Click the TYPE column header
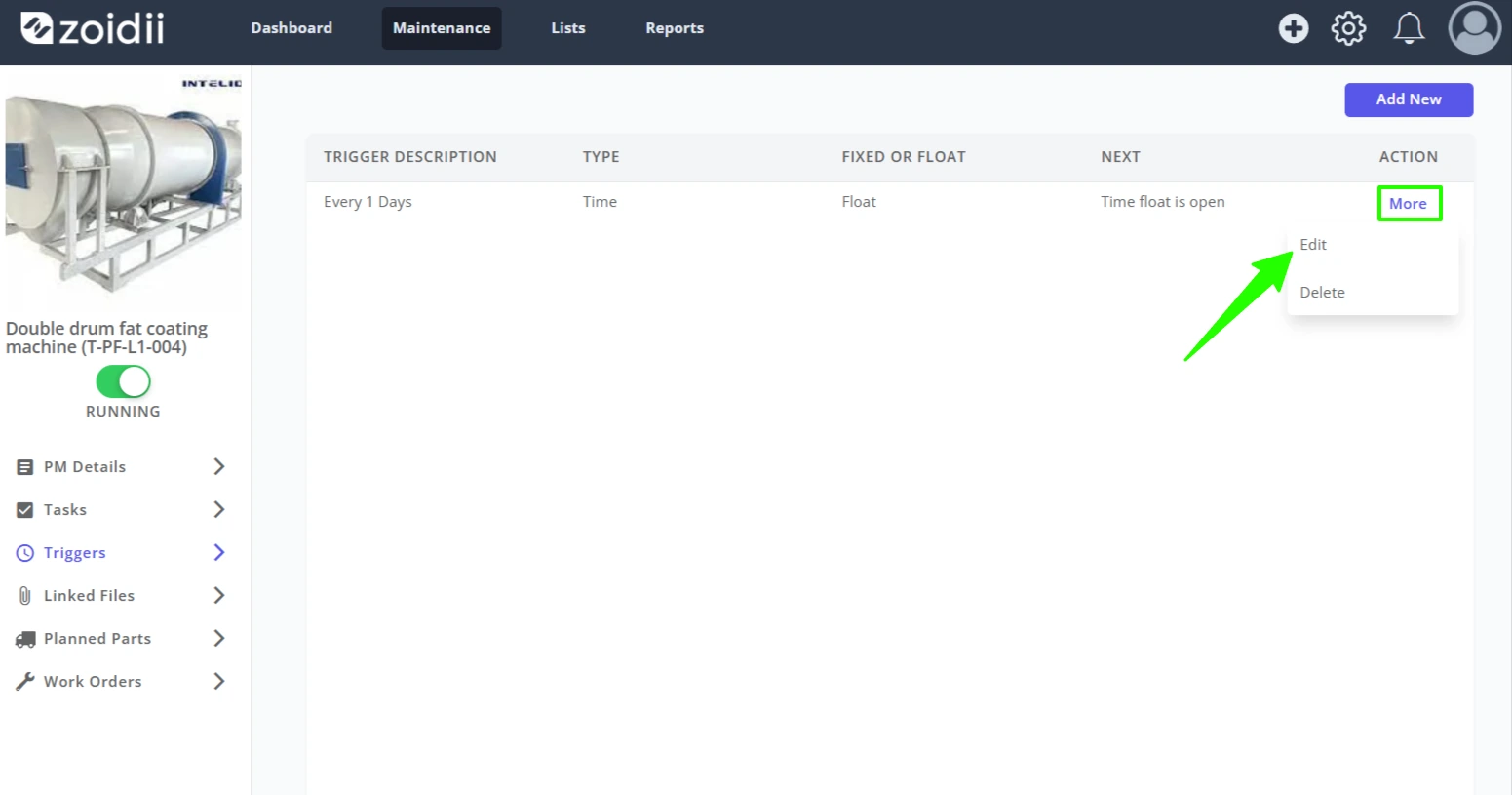The height and width of the screenshot is (795, 1512). [x=601, y=157]
